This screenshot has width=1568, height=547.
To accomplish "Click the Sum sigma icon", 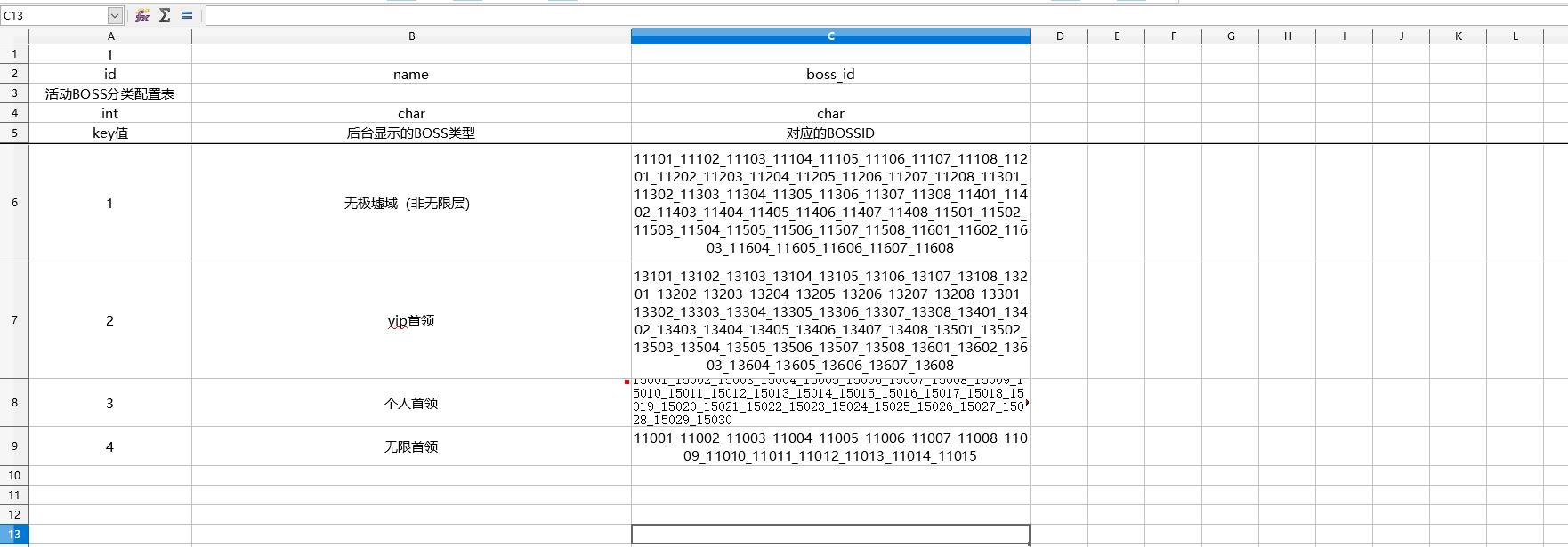I will [165, 15].
